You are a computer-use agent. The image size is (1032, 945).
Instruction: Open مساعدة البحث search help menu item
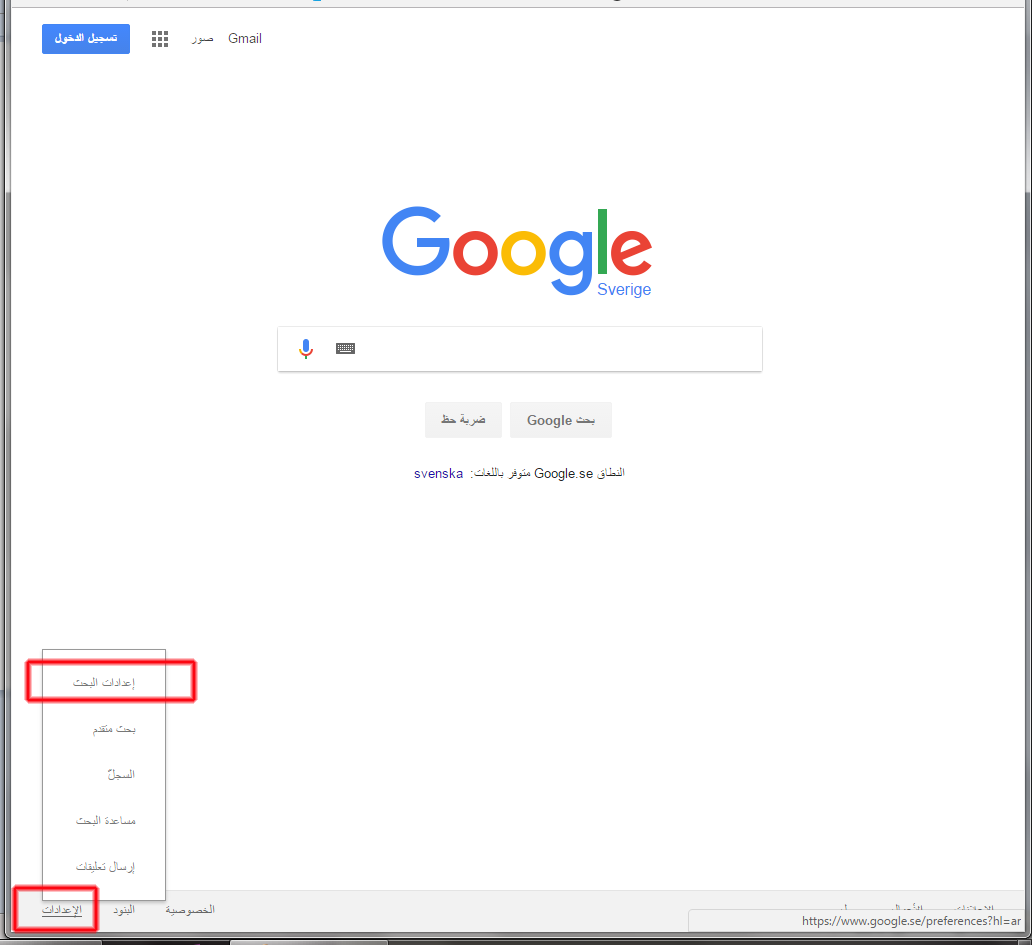click(x=104, y=821)
